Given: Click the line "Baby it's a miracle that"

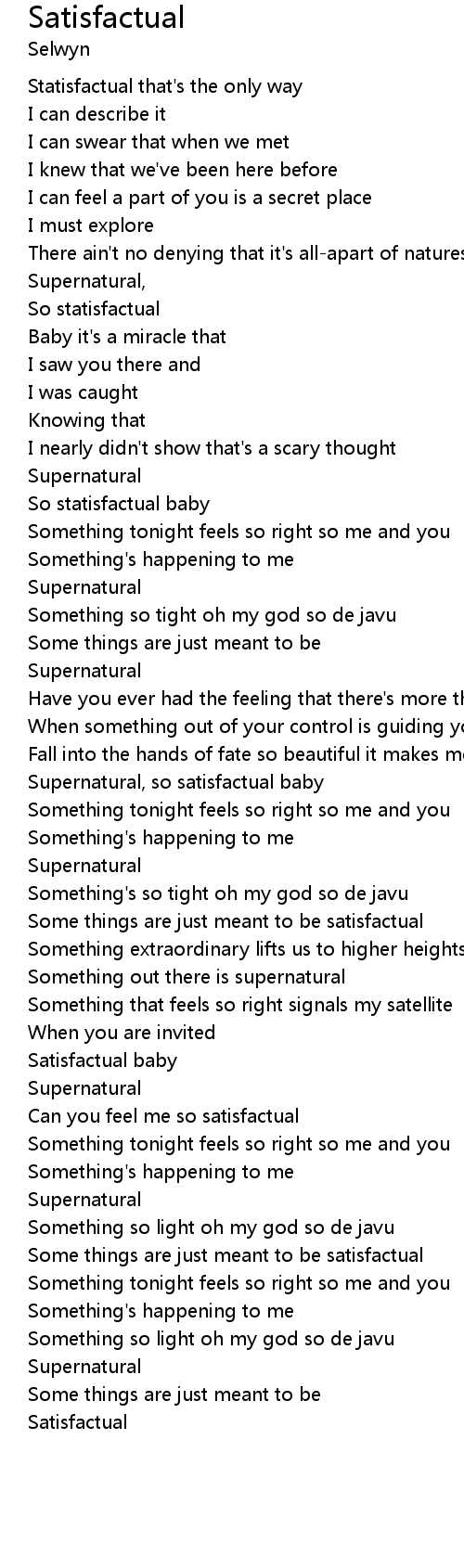Looking at the screenshot, I should point(127,337).
